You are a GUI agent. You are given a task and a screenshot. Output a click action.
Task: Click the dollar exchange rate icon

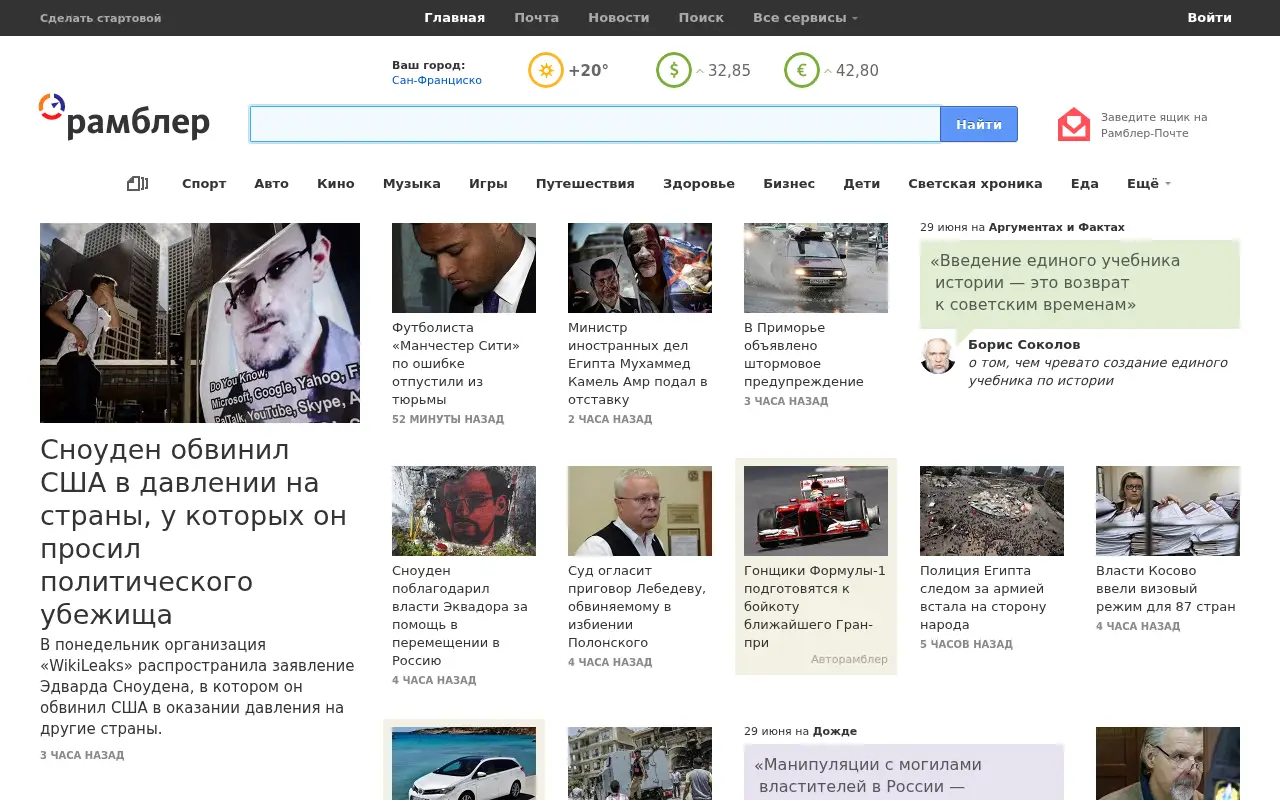pyautogui.click(x=674, y=70)
